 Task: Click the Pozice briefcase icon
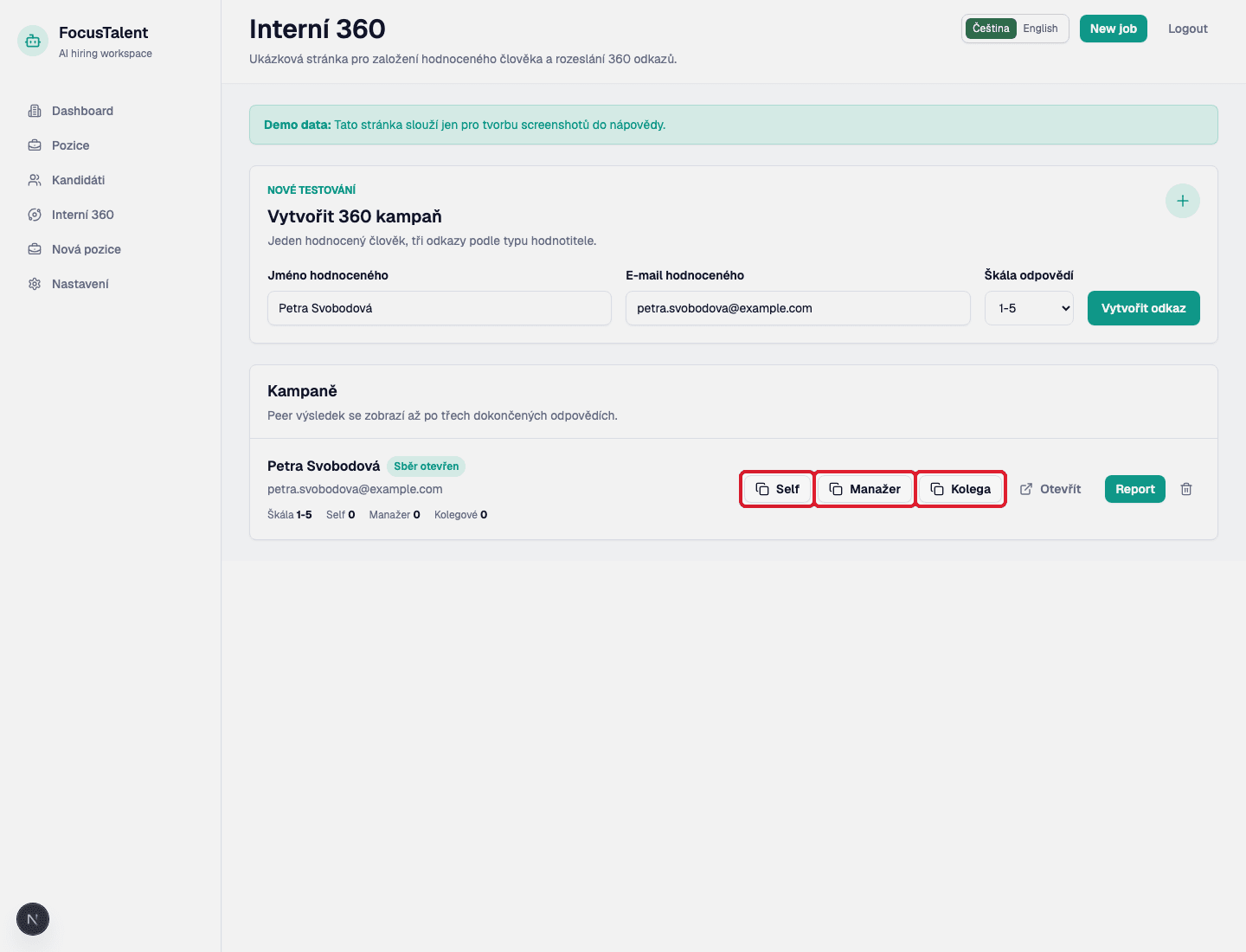pos(35,145)
